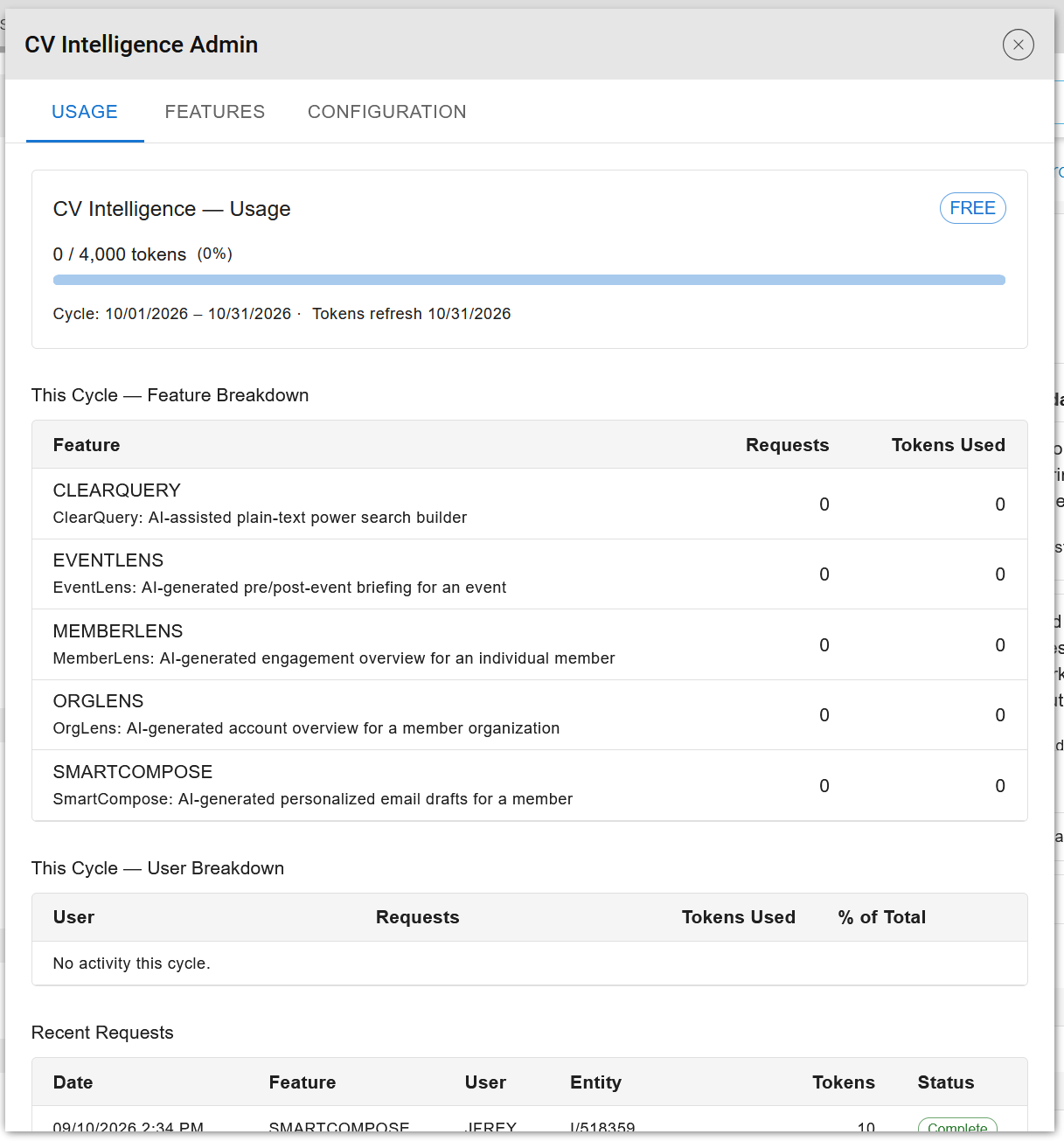This screenshot has width=1064, height=1141.
Task: Click the Date column header in Recent Requests
Action: [73, 1082]
